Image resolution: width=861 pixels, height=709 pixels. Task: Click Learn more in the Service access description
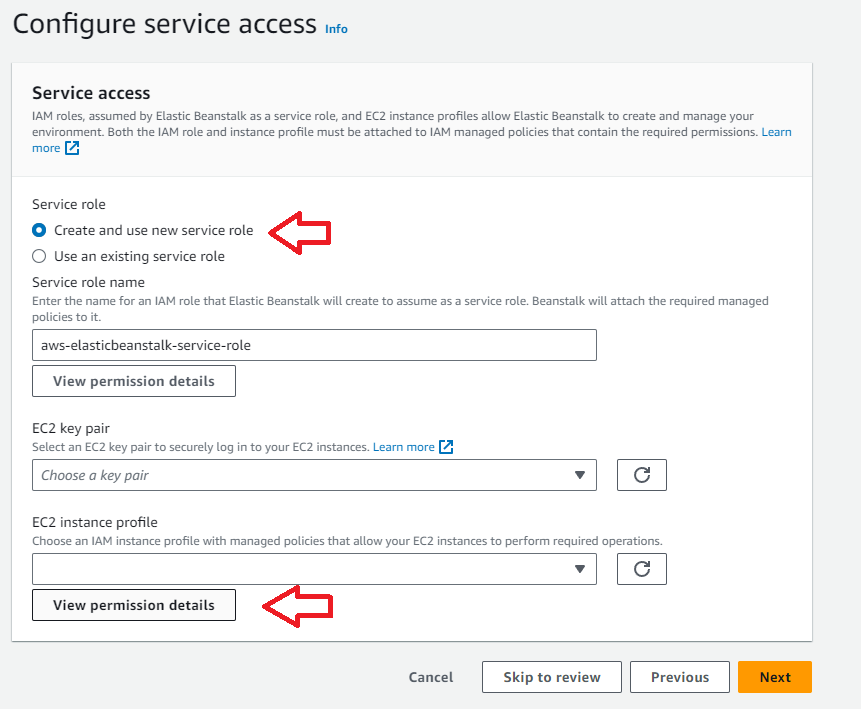776,132
